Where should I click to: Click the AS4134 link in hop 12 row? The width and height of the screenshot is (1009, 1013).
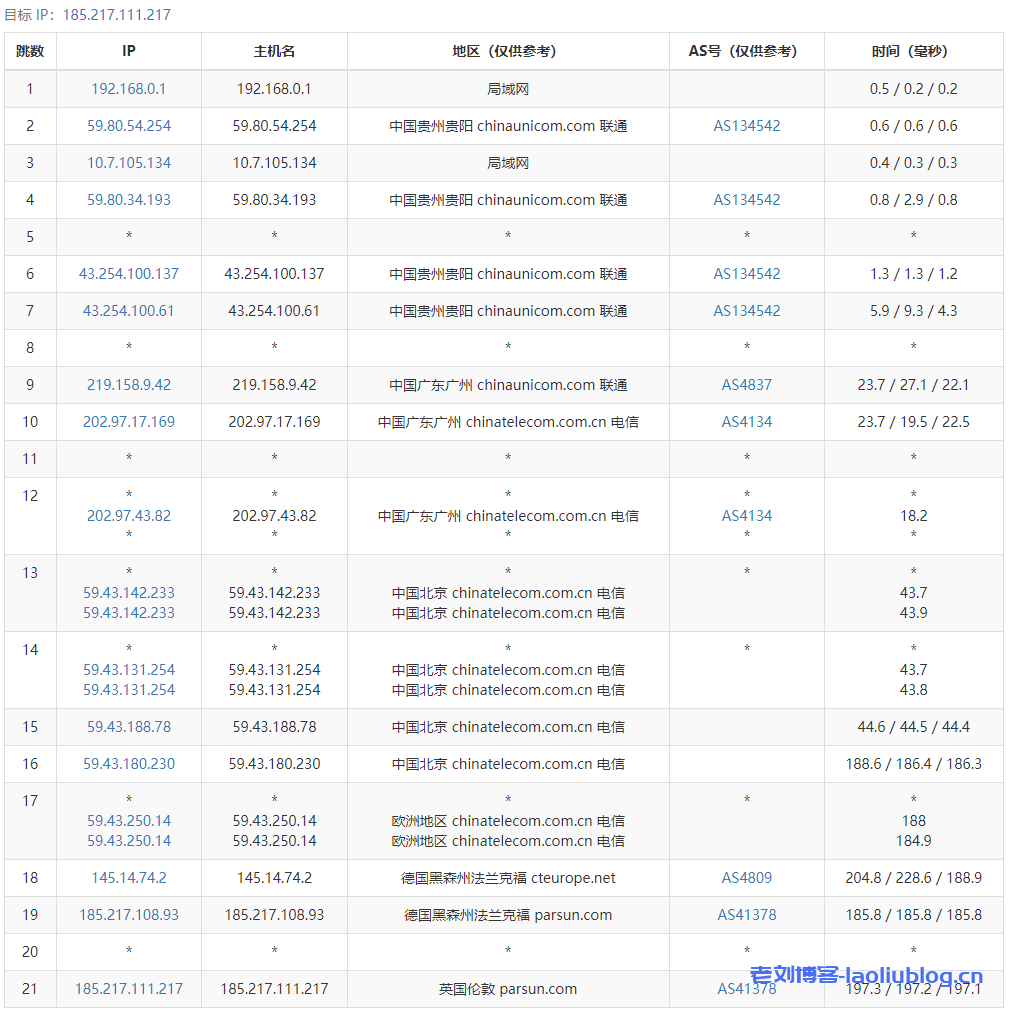pos(746,516)
